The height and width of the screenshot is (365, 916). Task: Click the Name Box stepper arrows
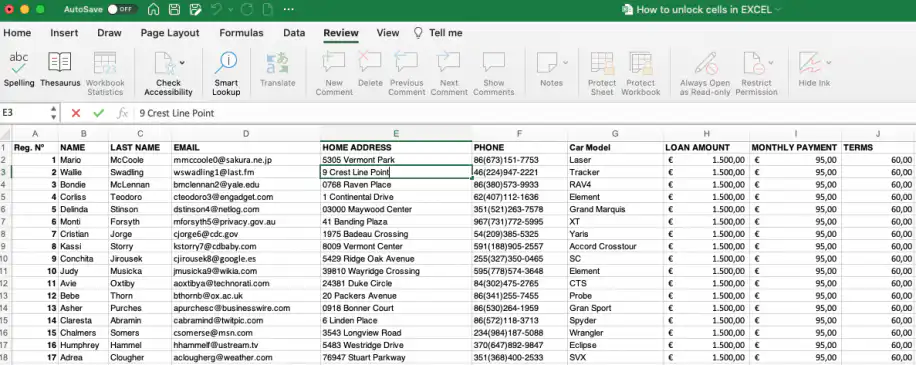pos(54,113)
